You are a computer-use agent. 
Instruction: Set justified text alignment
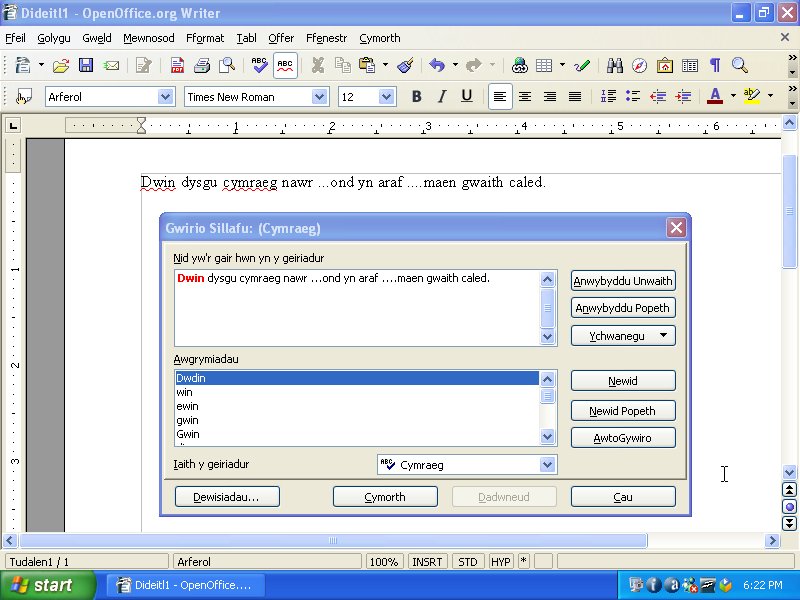coord(575,96)
